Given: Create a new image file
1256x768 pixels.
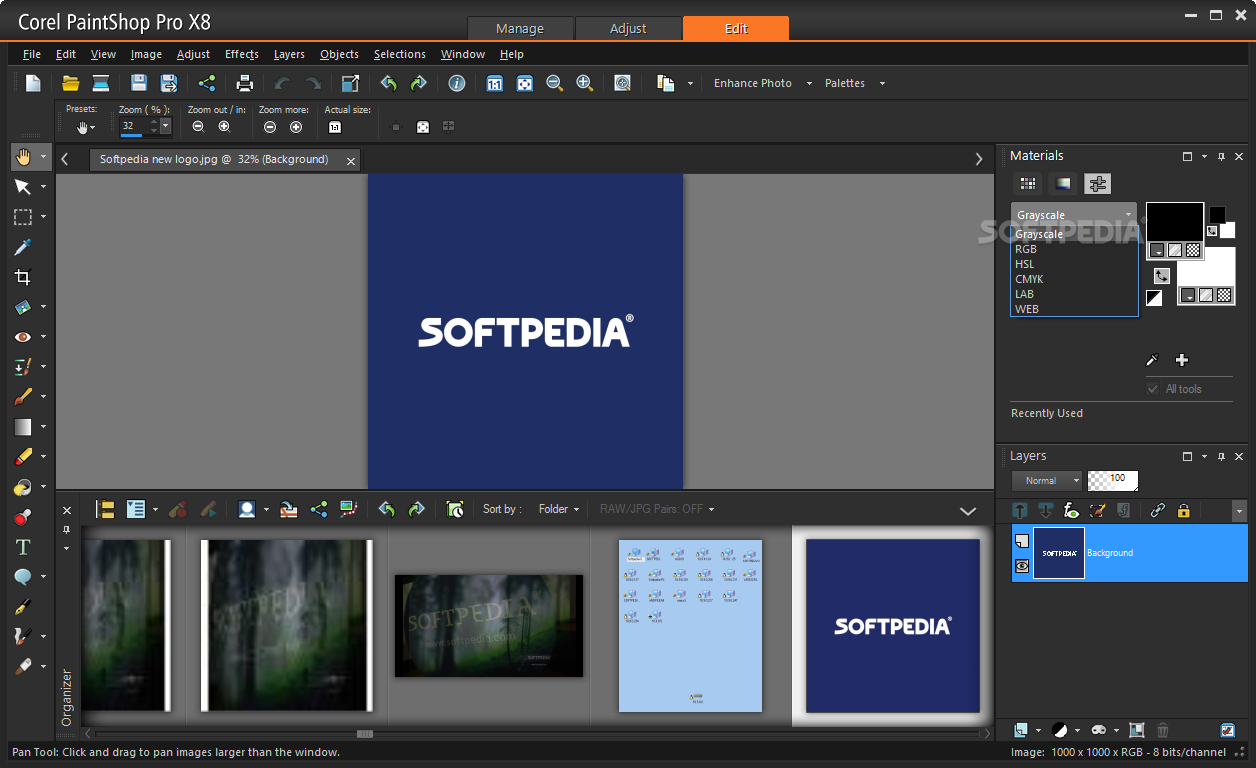Looking at the screenshot, I should tap(33, 83).
